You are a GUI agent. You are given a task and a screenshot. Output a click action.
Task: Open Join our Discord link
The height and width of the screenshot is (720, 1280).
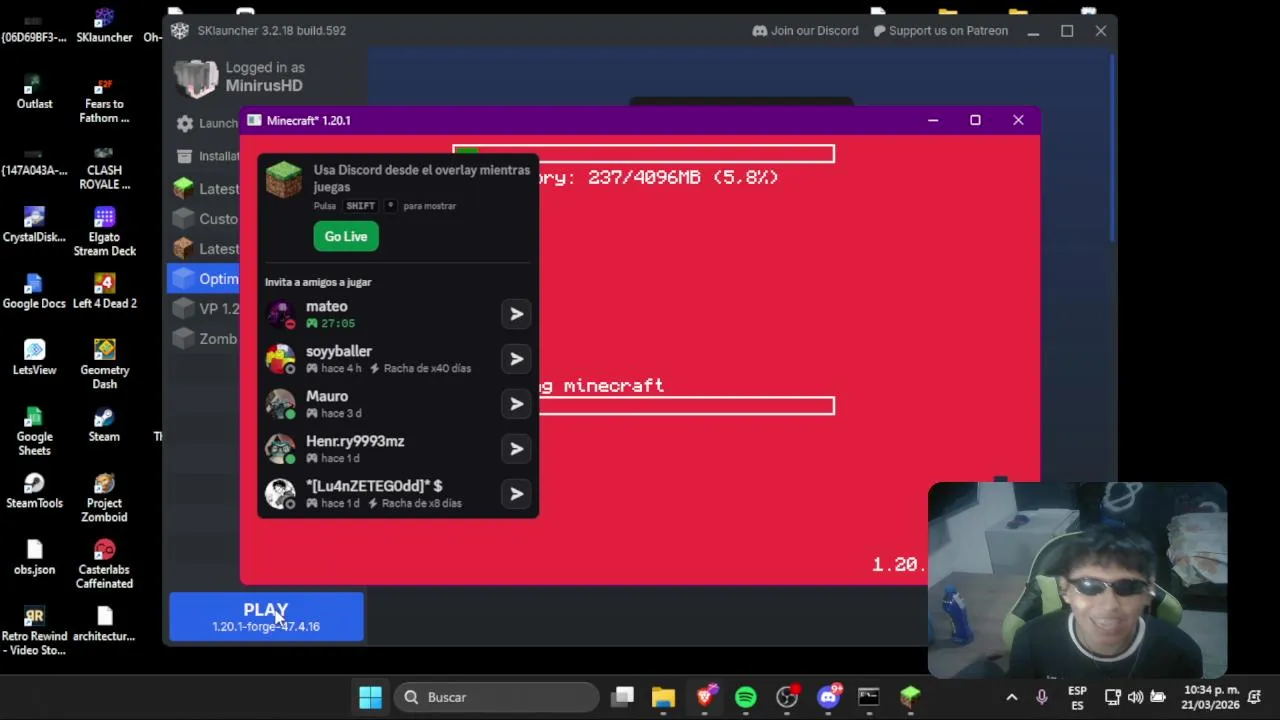(805, 31)
